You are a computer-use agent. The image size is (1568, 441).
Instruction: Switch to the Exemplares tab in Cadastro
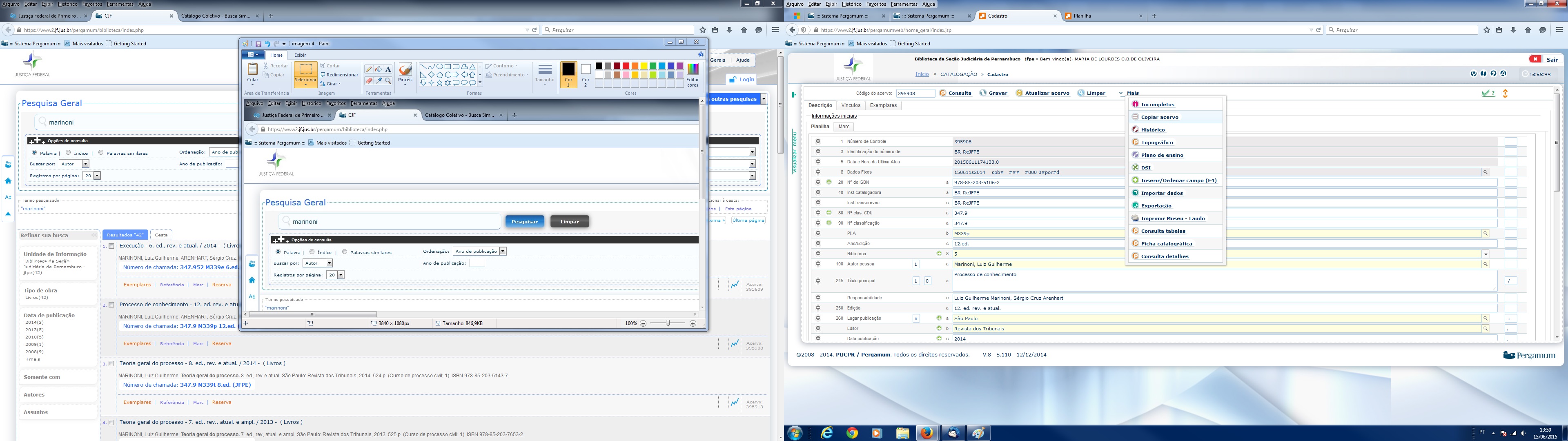click(x=882, y=105)
